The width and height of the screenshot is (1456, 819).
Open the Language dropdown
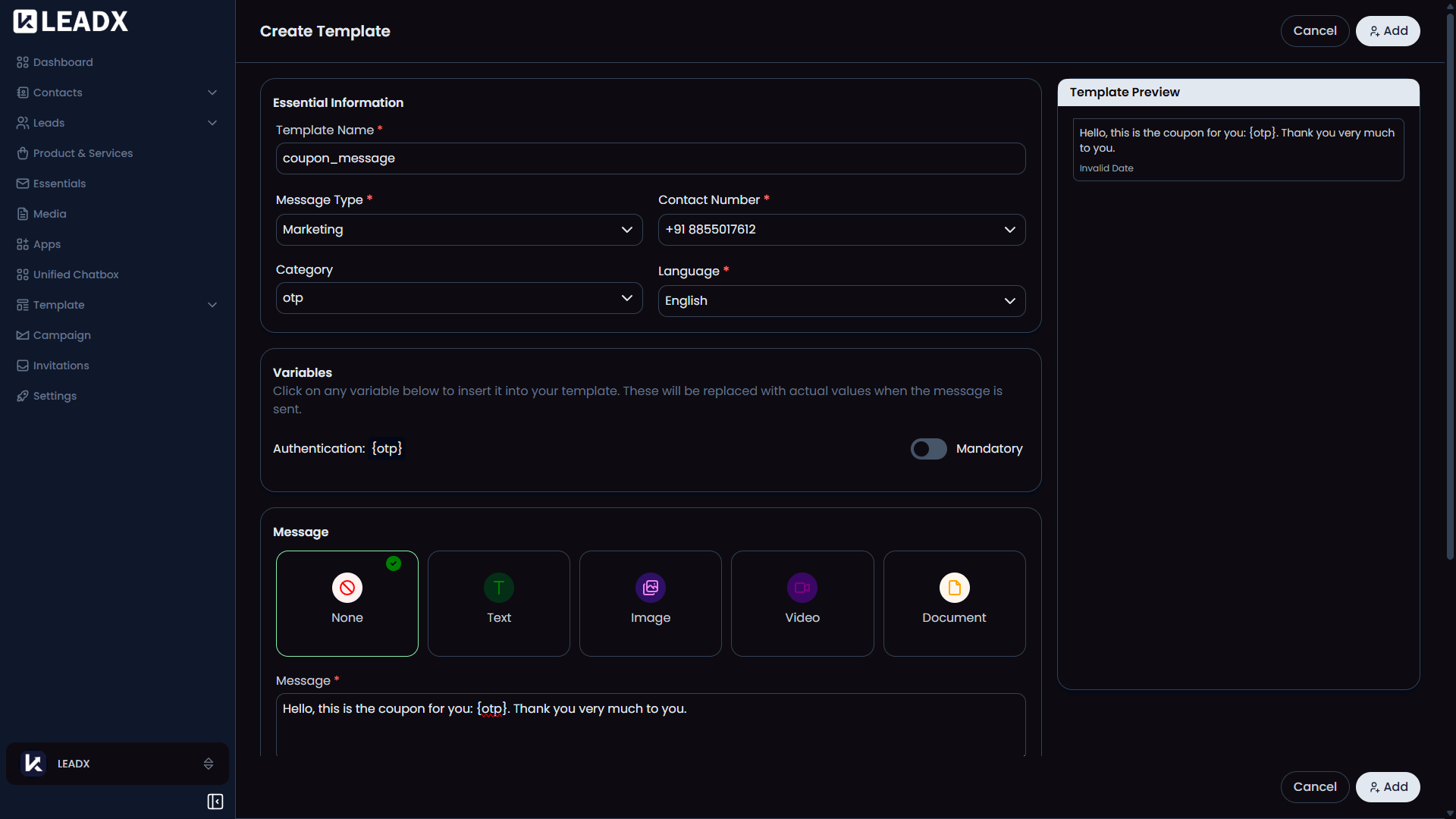841,301
